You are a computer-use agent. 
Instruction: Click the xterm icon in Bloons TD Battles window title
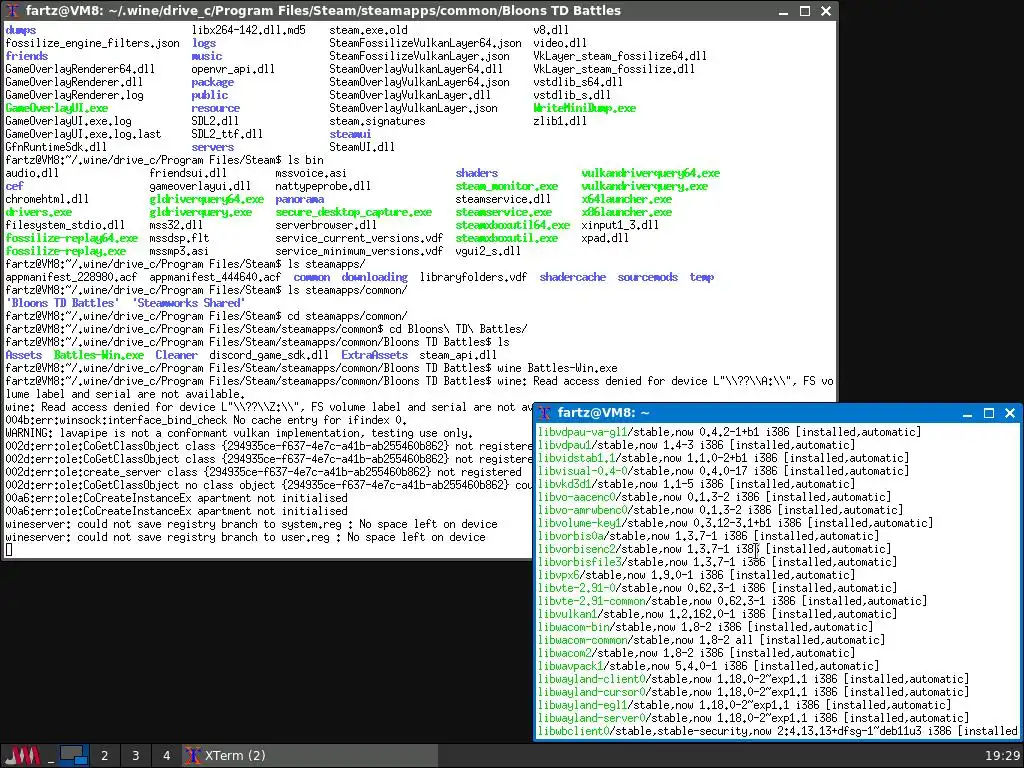(12, 10)
